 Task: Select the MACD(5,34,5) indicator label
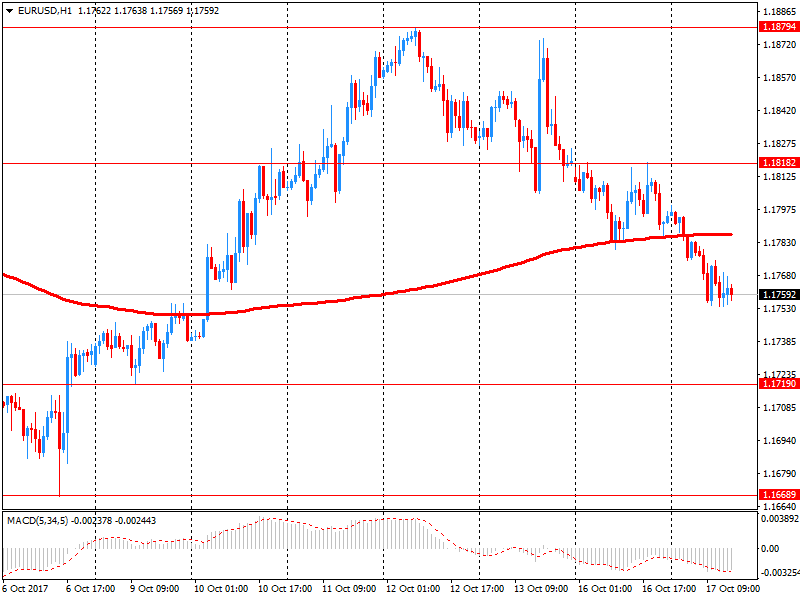point(37,521)
